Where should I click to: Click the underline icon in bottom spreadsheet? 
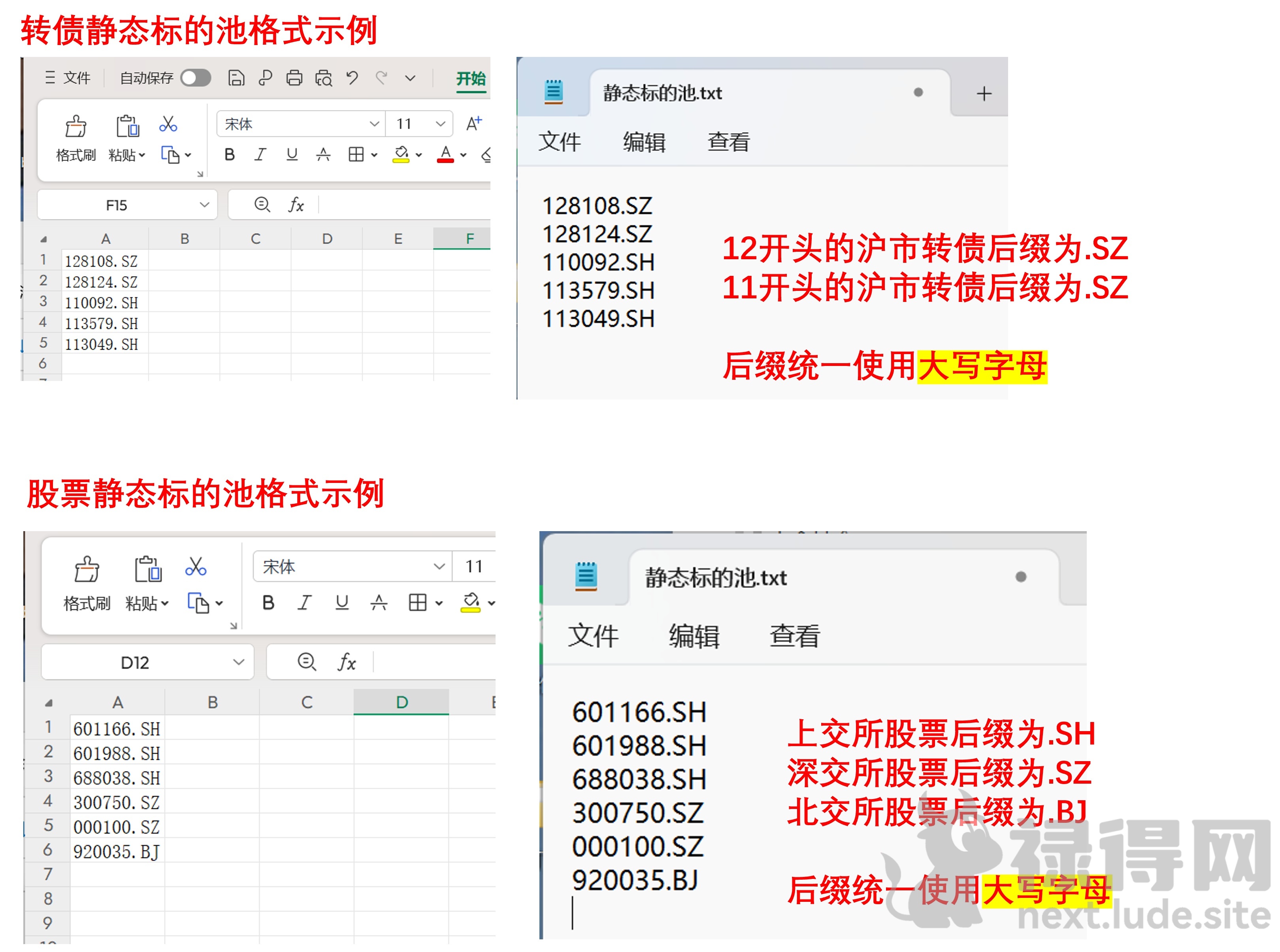click(x=342, y=603)
